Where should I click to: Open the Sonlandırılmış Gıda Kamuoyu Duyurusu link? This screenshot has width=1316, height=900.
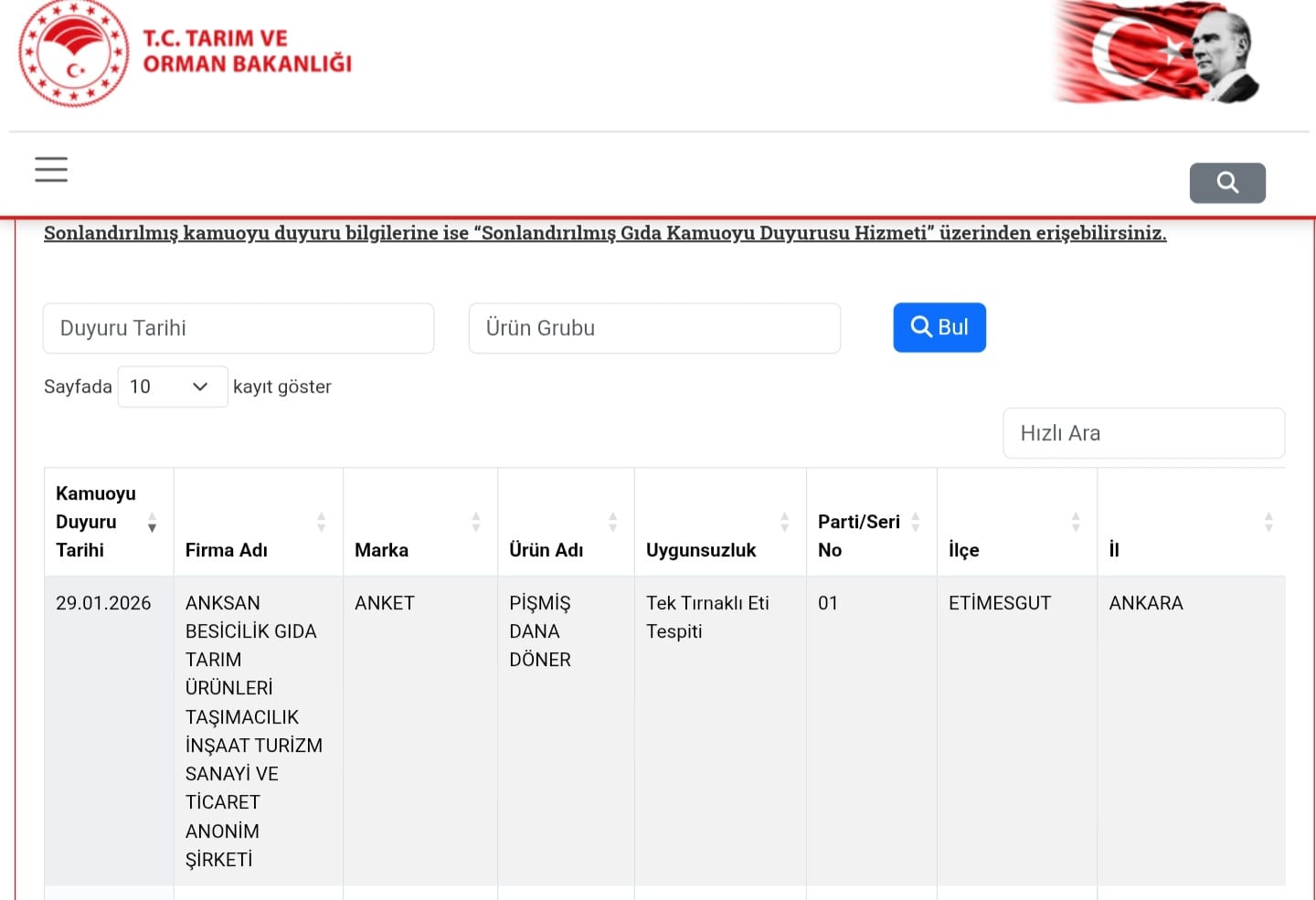tap(604, 233)
